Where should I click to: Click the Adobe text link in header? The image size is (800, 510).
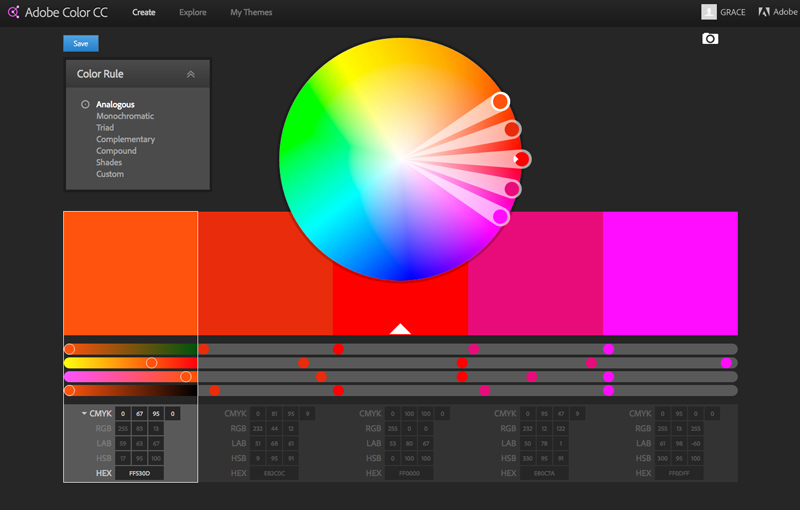tap(785, 12)
